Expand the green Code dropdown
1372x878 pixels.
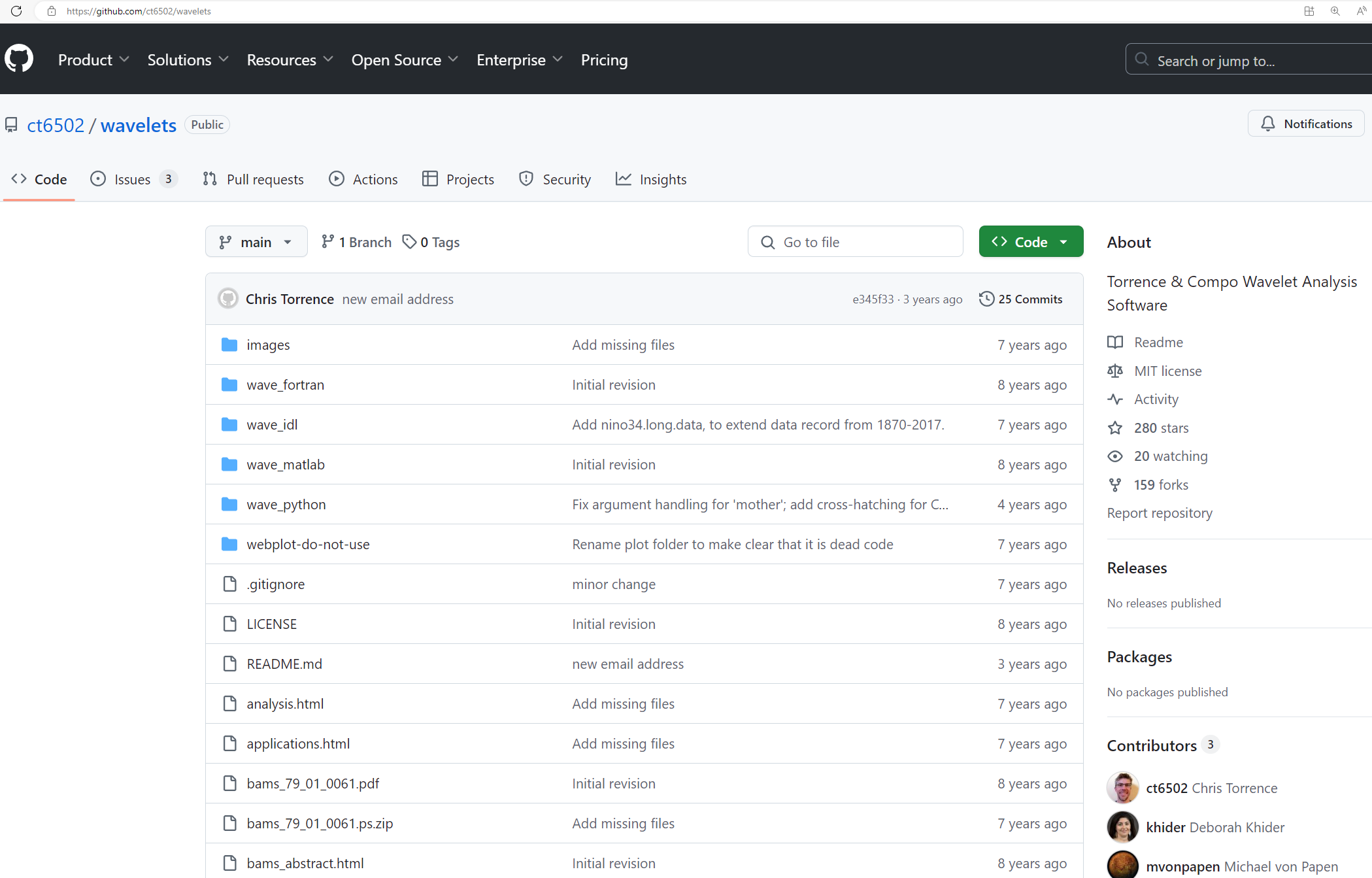1030,242
